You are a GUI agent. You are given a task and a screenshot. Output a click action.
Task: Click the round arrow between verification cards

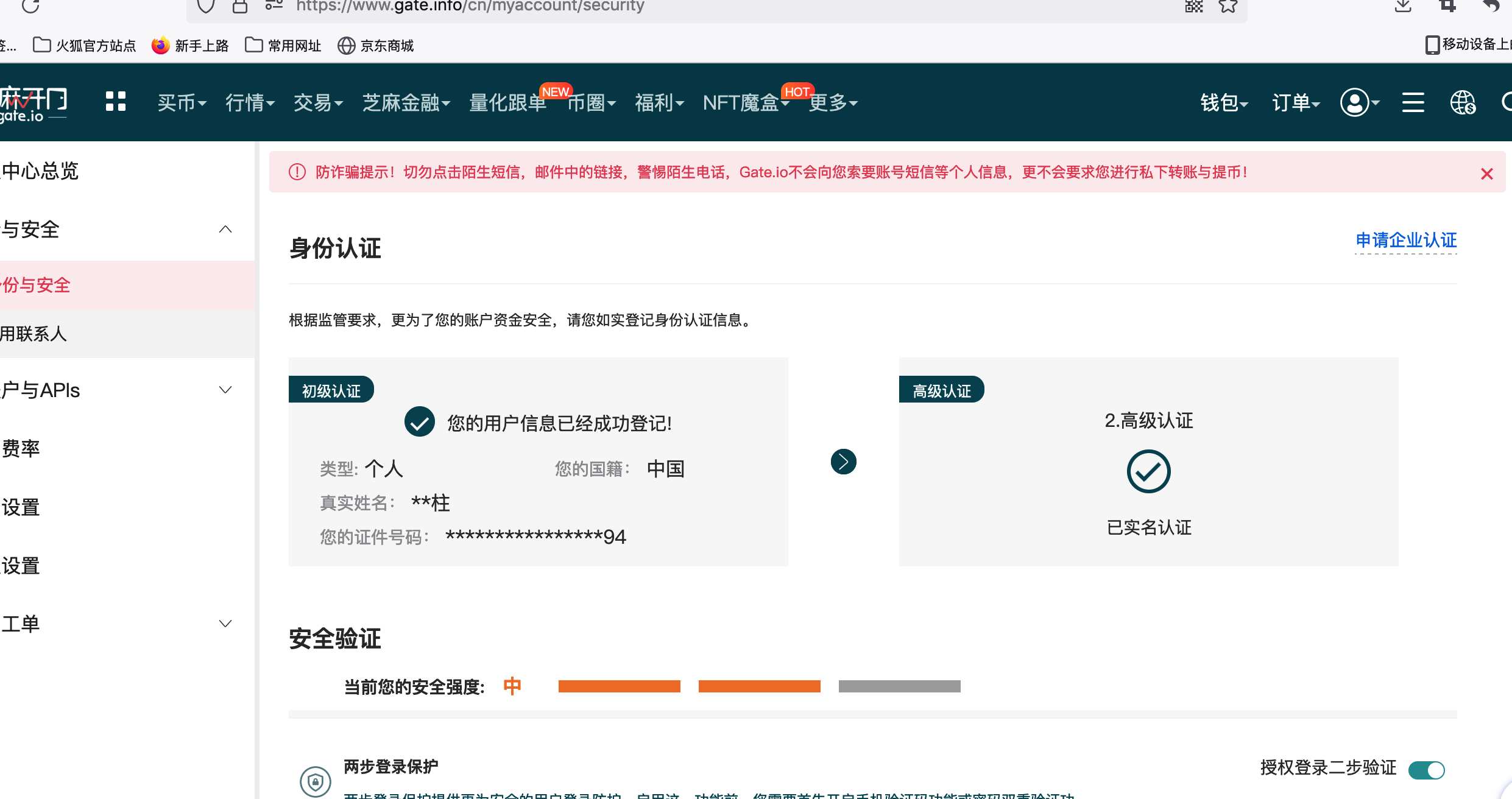coord(844,462)
